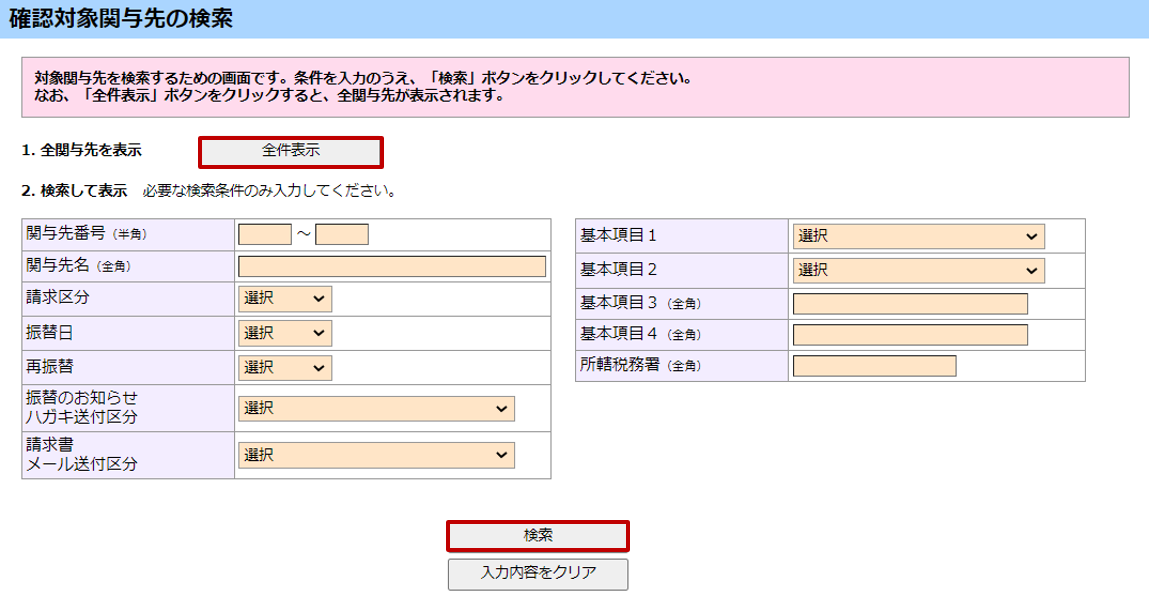
Task: Expand the 振替日 dropdown
Action: tap(285, 333)
